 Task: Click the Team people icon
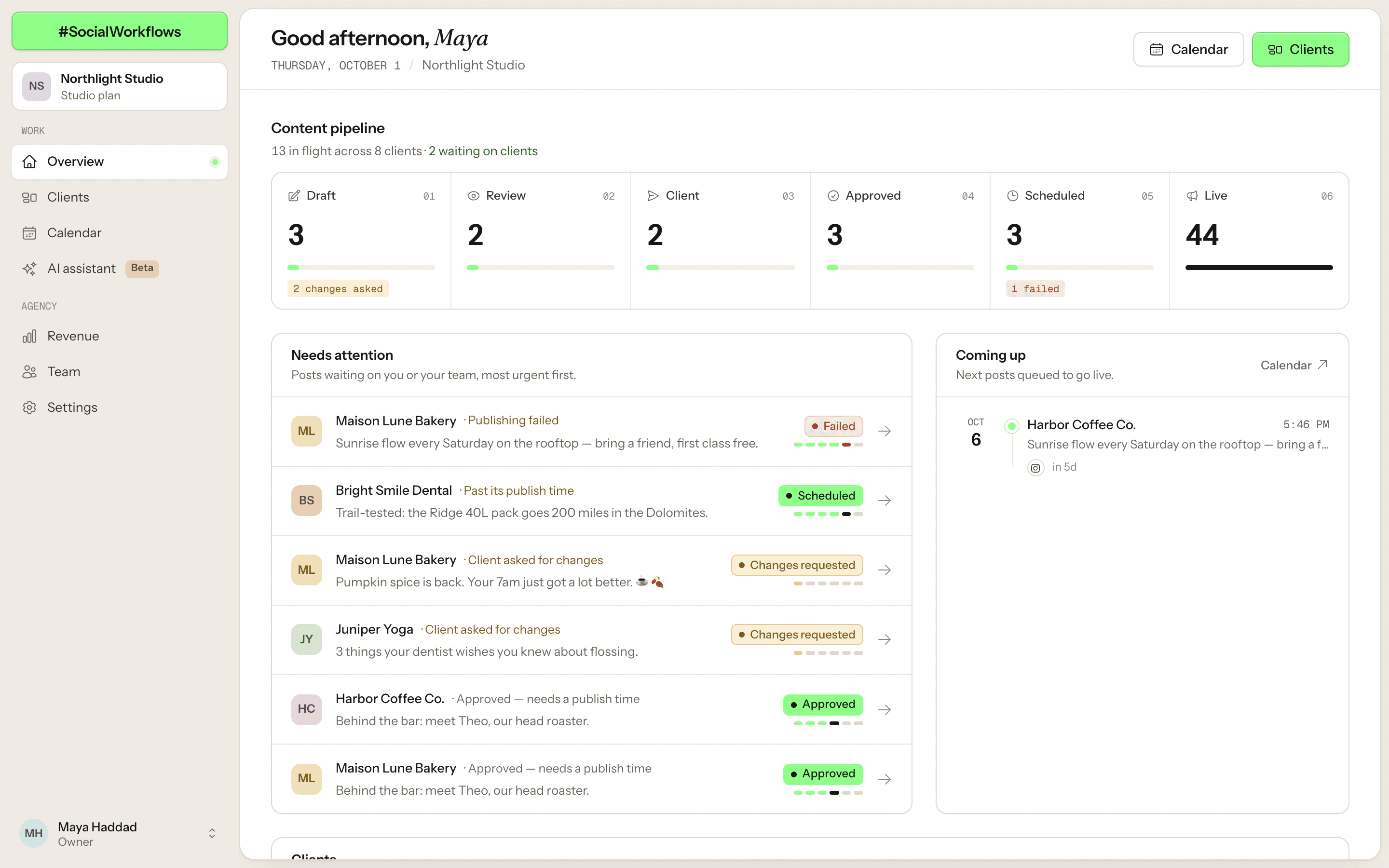pos(29,372)
